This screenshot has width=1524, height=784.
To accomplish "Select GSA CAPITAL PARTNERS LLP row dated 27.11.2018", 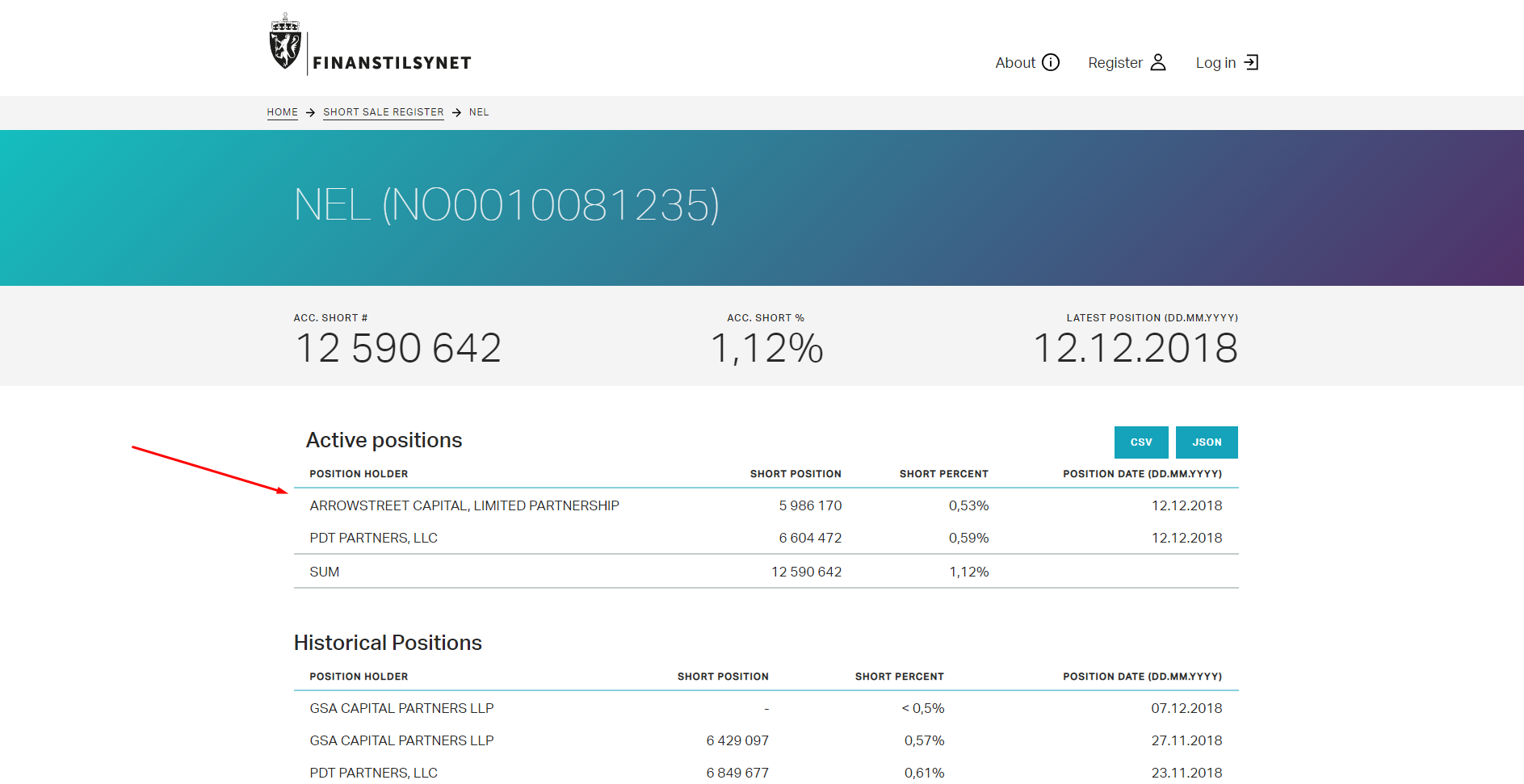I will click(766, 740).
